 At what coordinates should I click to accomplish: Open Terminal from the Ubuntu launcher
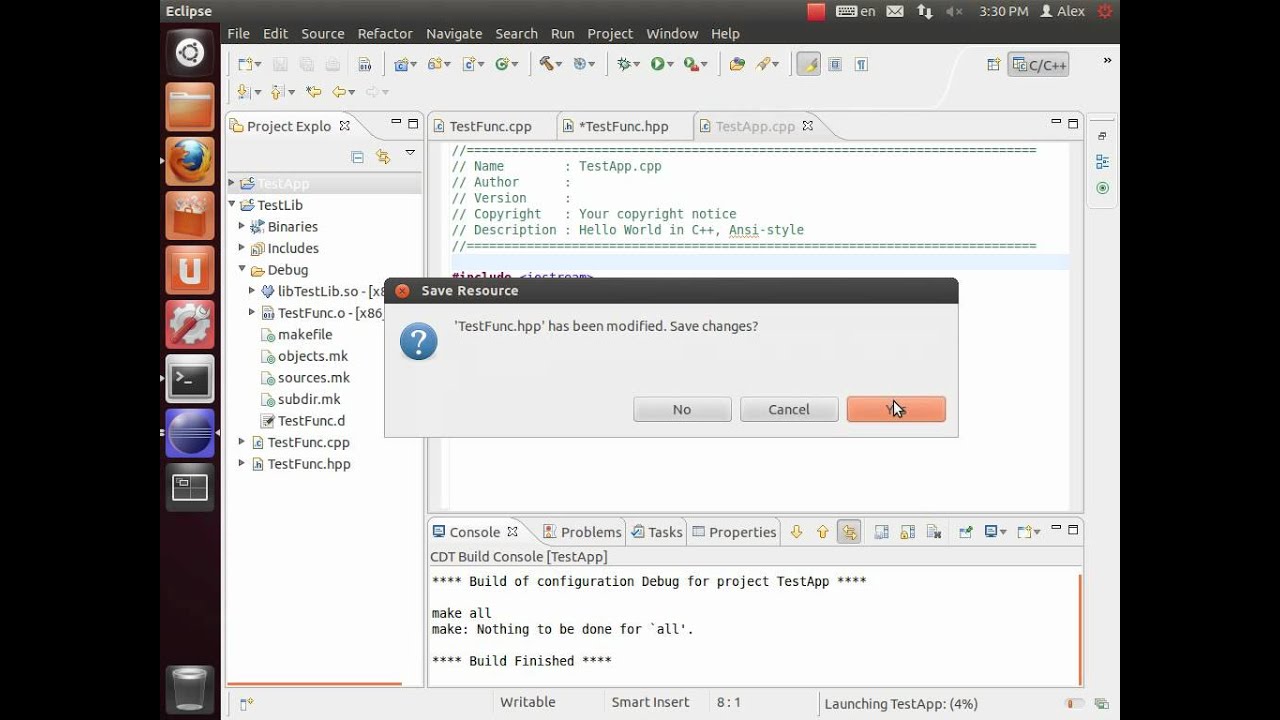click(x=190, y=379)
